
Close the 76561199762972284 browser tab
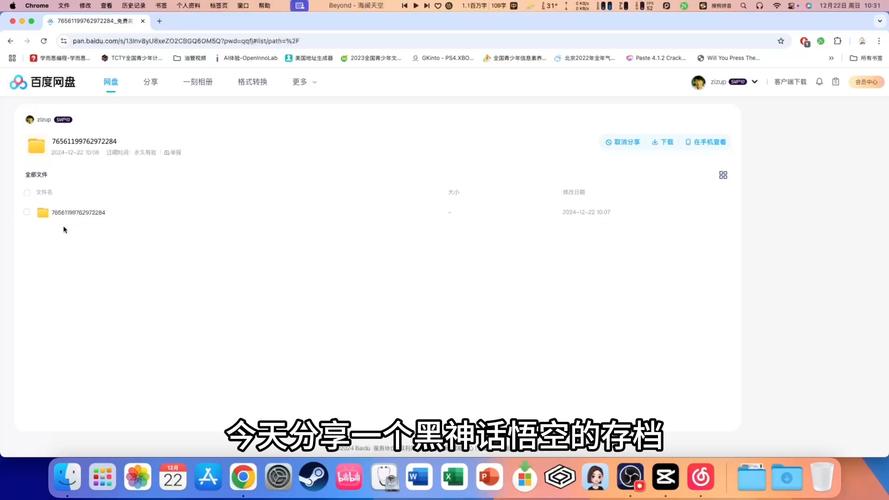[x=143, y=21]
